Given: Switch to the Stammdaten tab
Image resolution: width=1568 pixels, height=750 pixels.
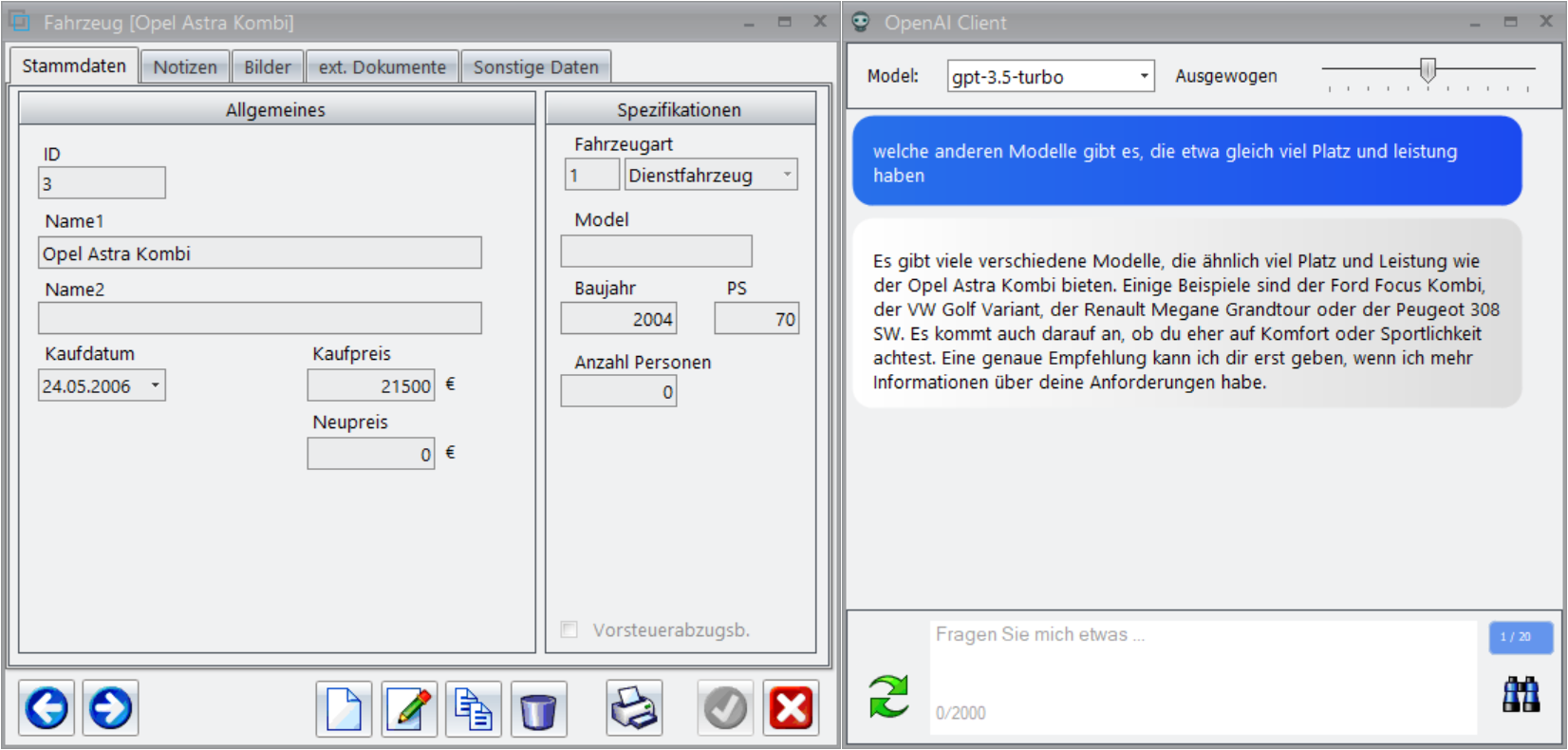Looking at the screenshot, I should coord(74,66).
